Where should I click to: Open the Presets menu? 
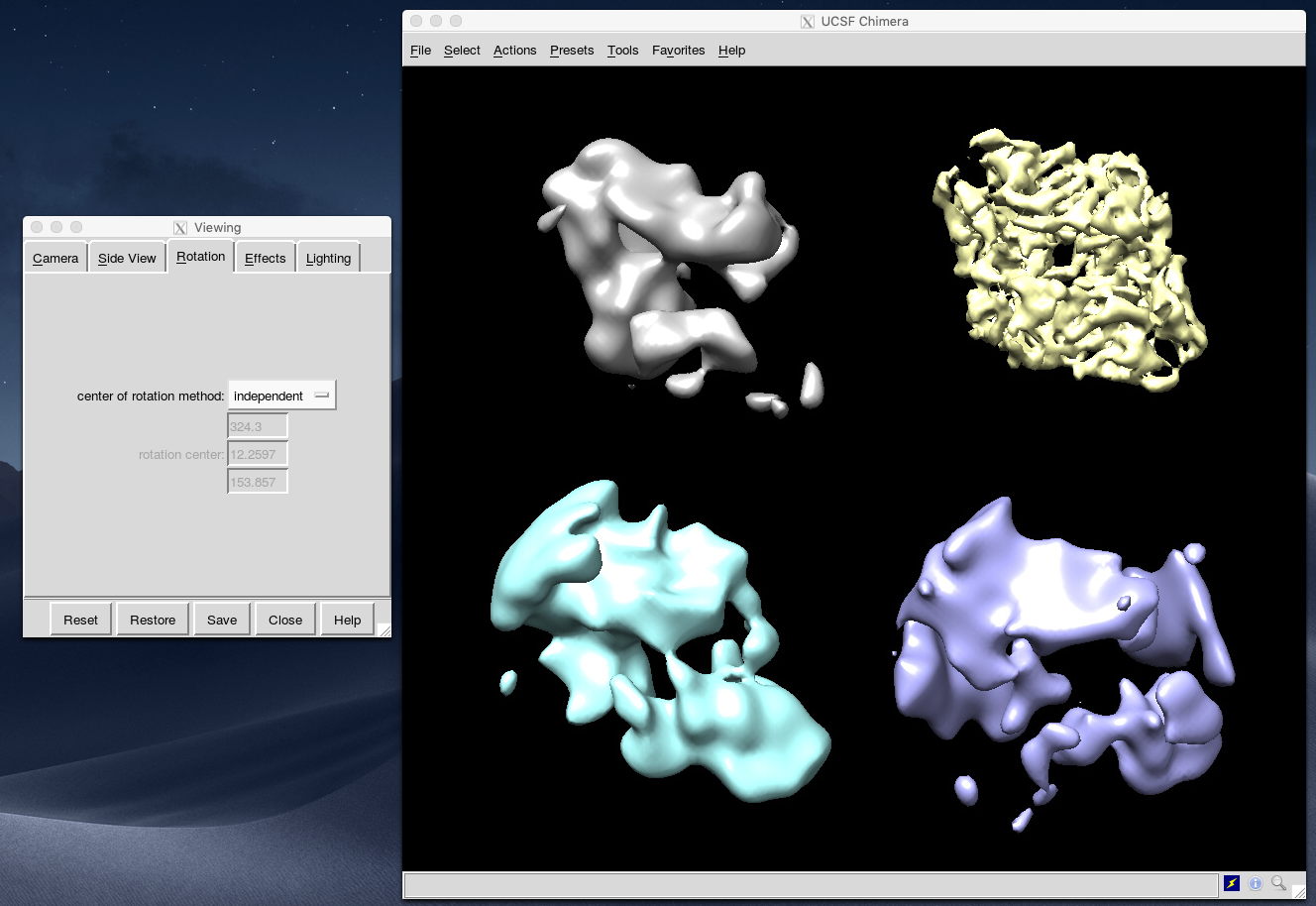[572, 51]
